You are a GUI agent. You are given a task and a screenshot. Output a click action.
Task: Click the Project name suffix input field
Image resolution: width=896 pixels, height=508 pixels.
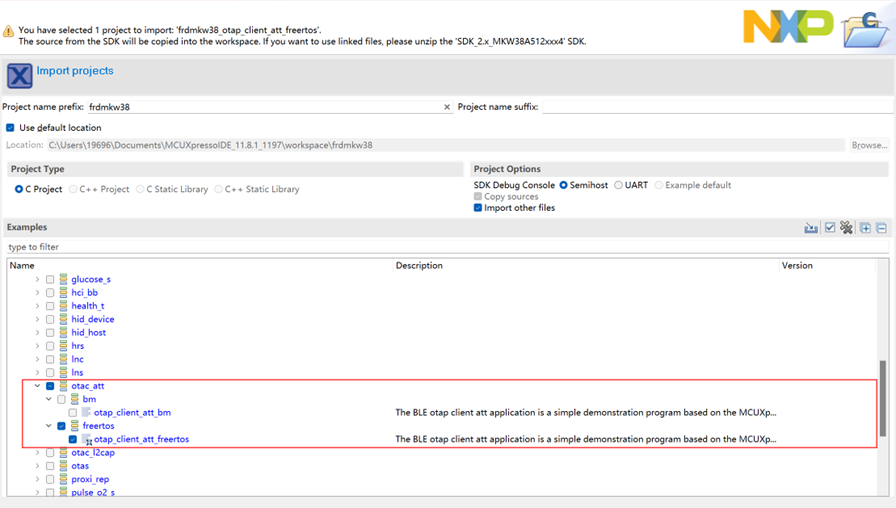coord(717,107)
